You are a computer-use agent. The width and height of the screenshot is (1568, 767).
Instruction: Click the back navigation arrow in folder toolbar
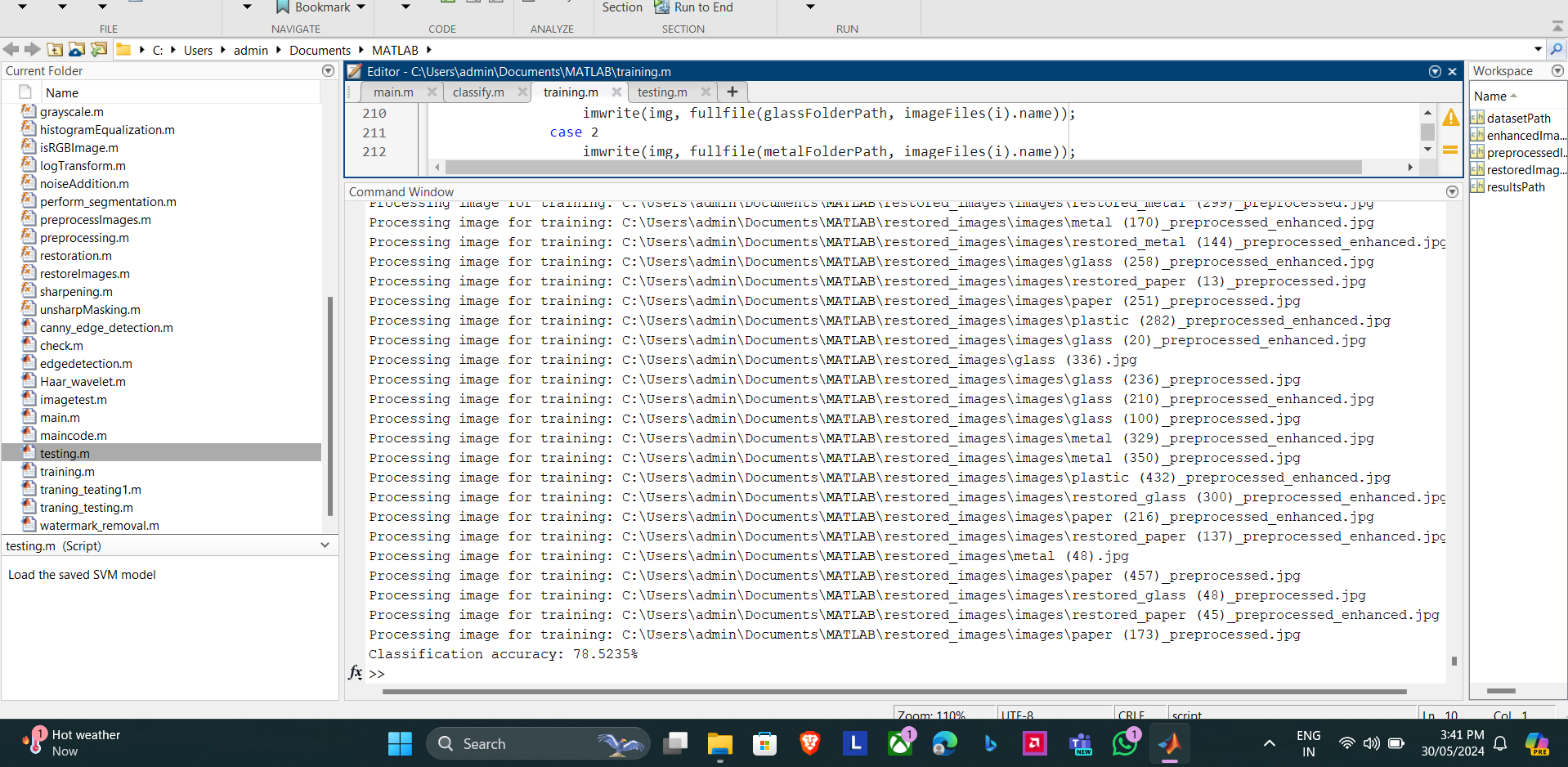click(11, 50)
